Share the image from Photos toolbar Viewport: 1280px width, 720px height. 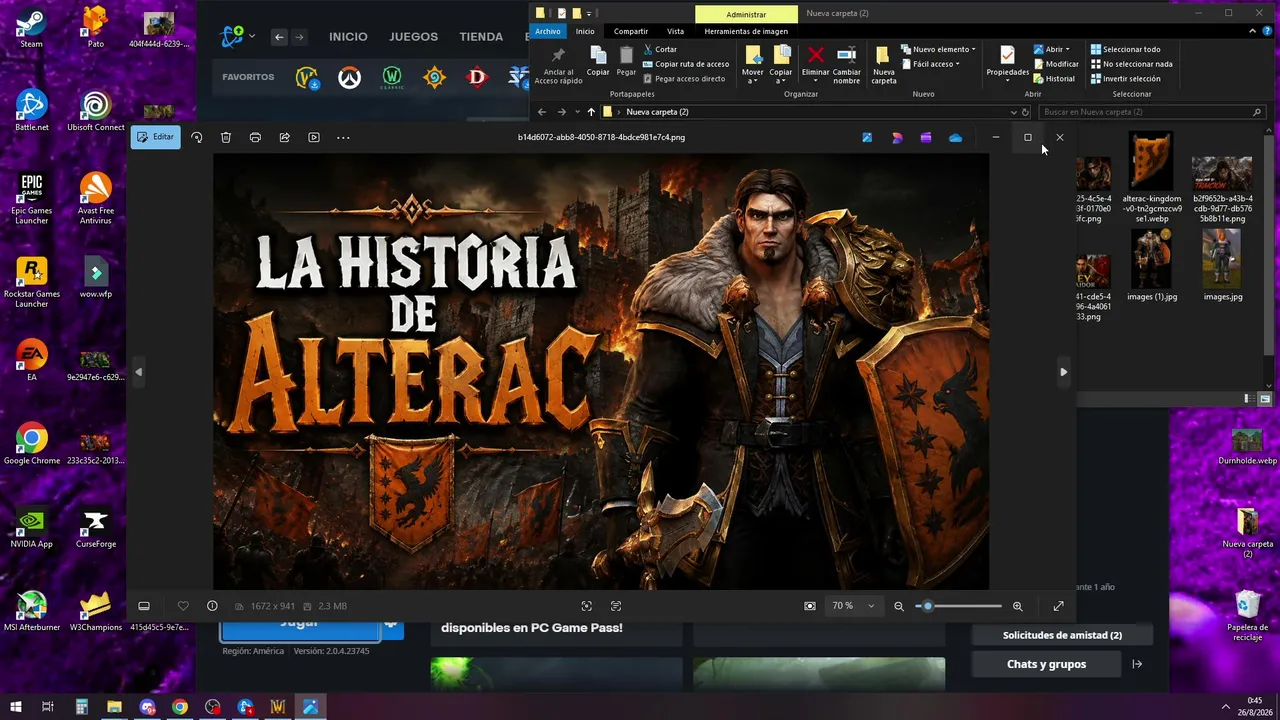[285, 137]
